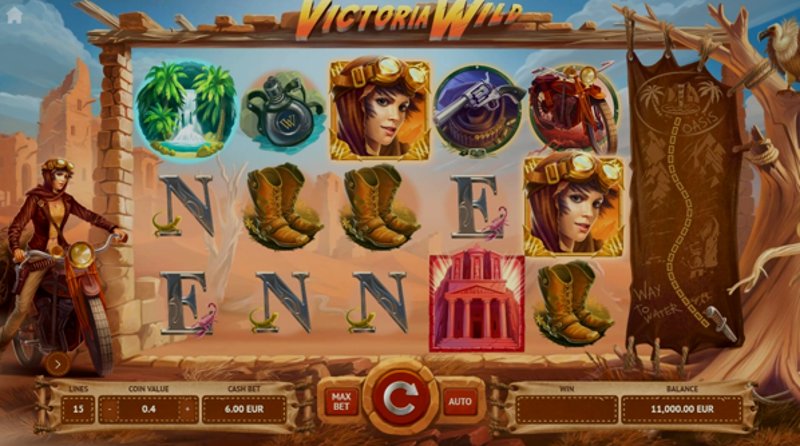The width and height of the screenshot is (800, 446).
Task: Select the red motorcycle symbol on the reels
Action: tap(573, 108)
